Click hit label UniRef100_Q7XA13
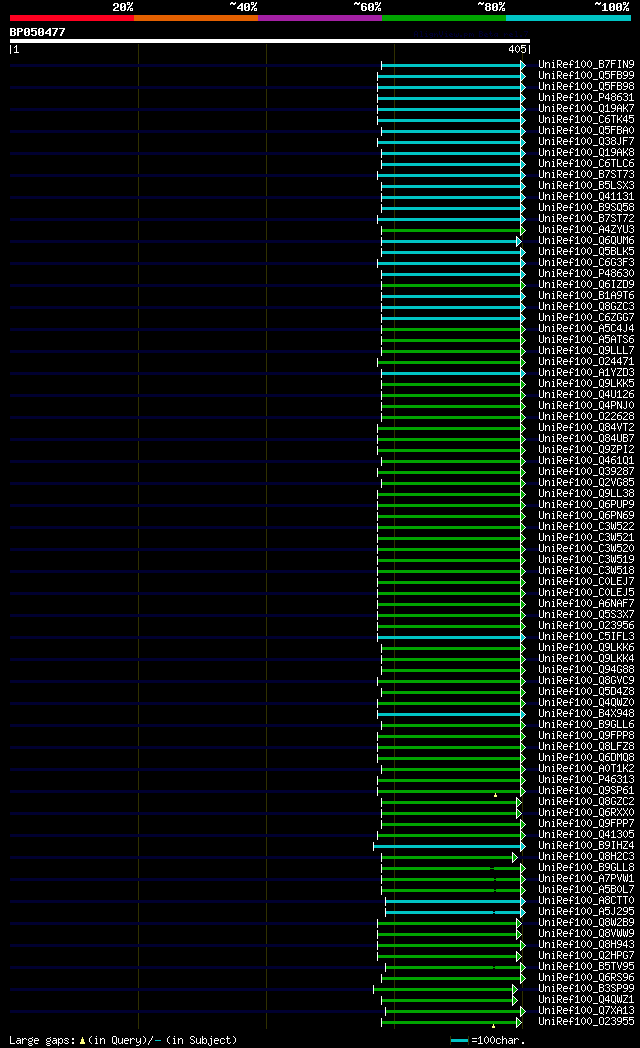Screen dimensions: 640x1048 pyautogui.click(x=587, y=1011)
